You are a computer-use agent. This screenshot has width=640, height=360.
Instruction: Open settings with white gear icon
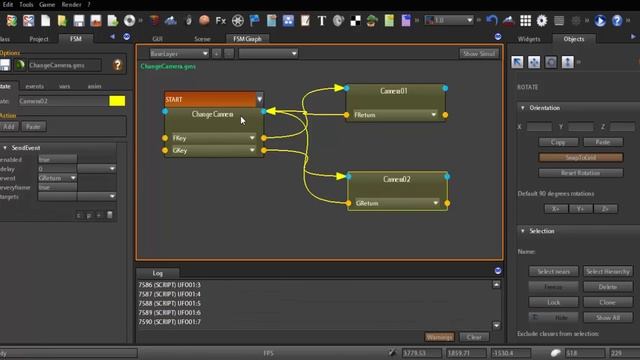[542, 20]
